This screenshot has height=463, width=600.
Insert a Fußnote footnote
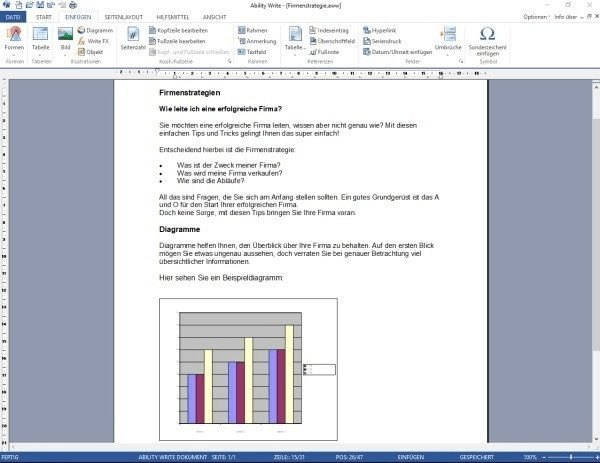335,51
